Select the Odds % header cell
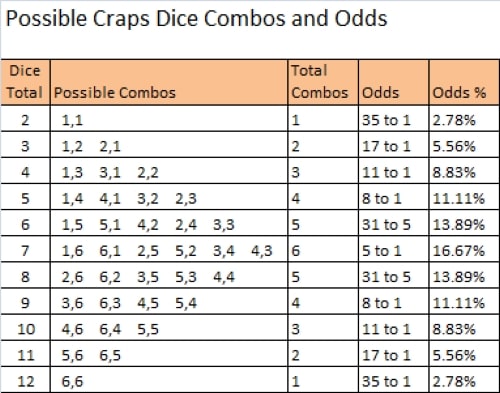The height and width of the screenshot is (393, 500). (x=464, y=82)
